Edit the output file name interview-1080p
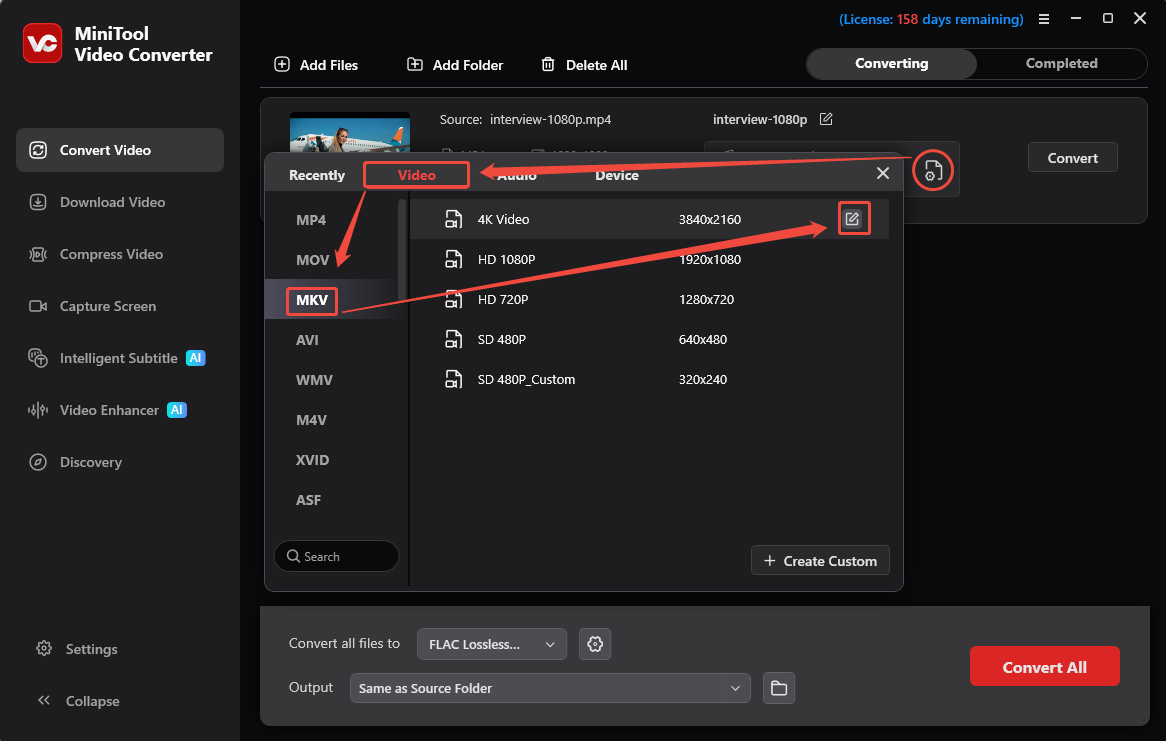Image resolution: width=1166 pixels, height=741 pixels. click(826, 119)
